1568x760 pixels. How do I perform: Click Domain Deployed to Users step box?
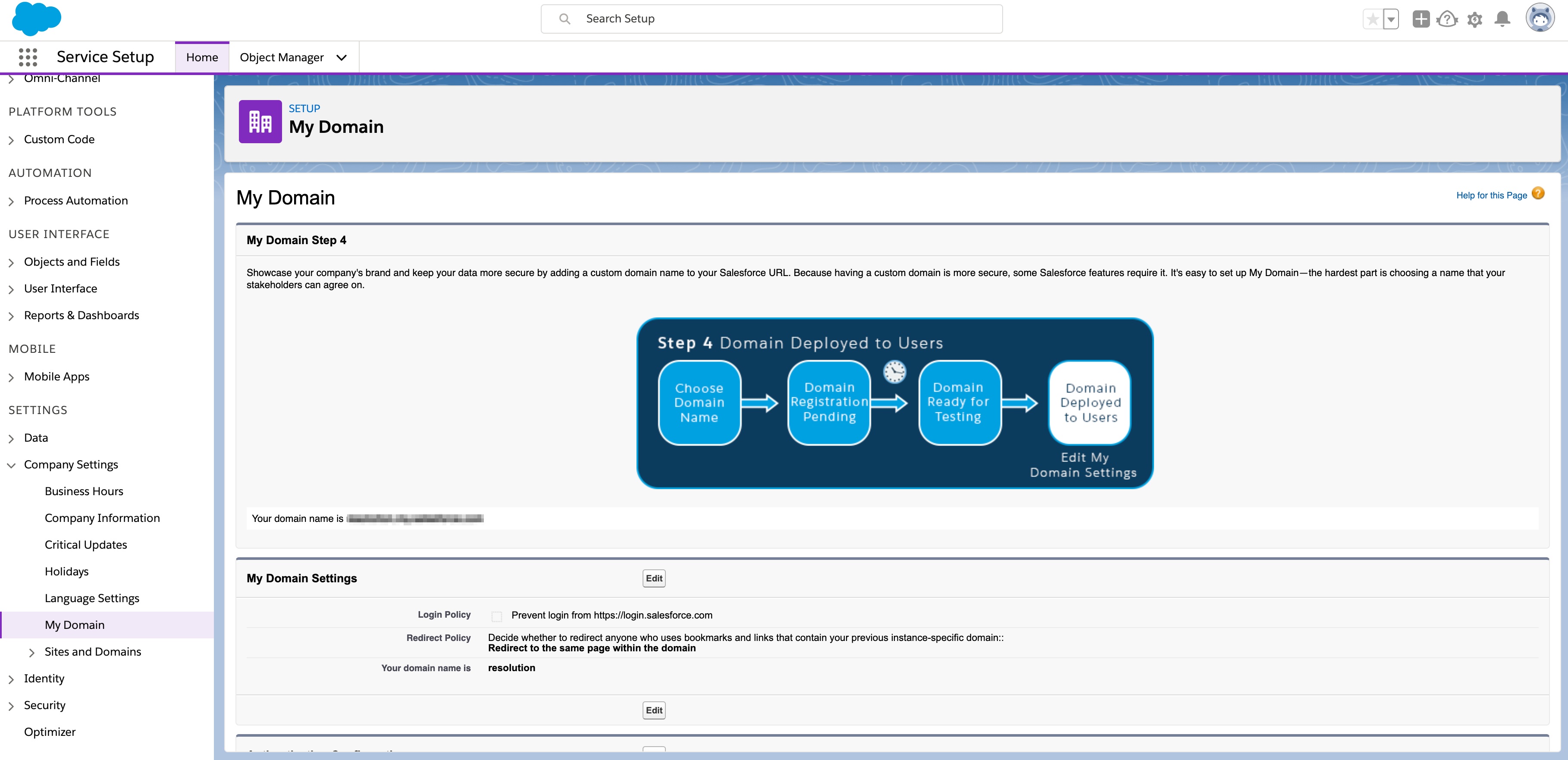point(1090,402)
